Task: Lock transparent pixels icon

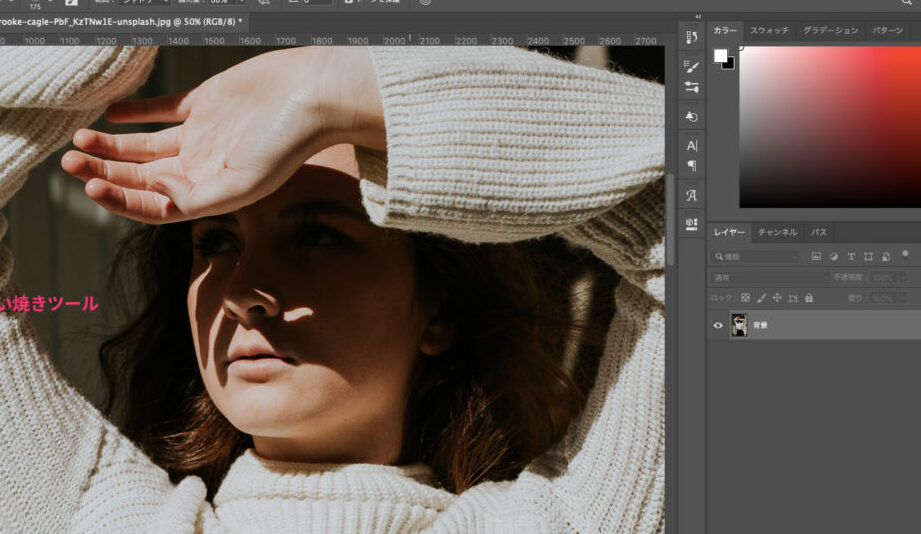Action: point(745,298)
